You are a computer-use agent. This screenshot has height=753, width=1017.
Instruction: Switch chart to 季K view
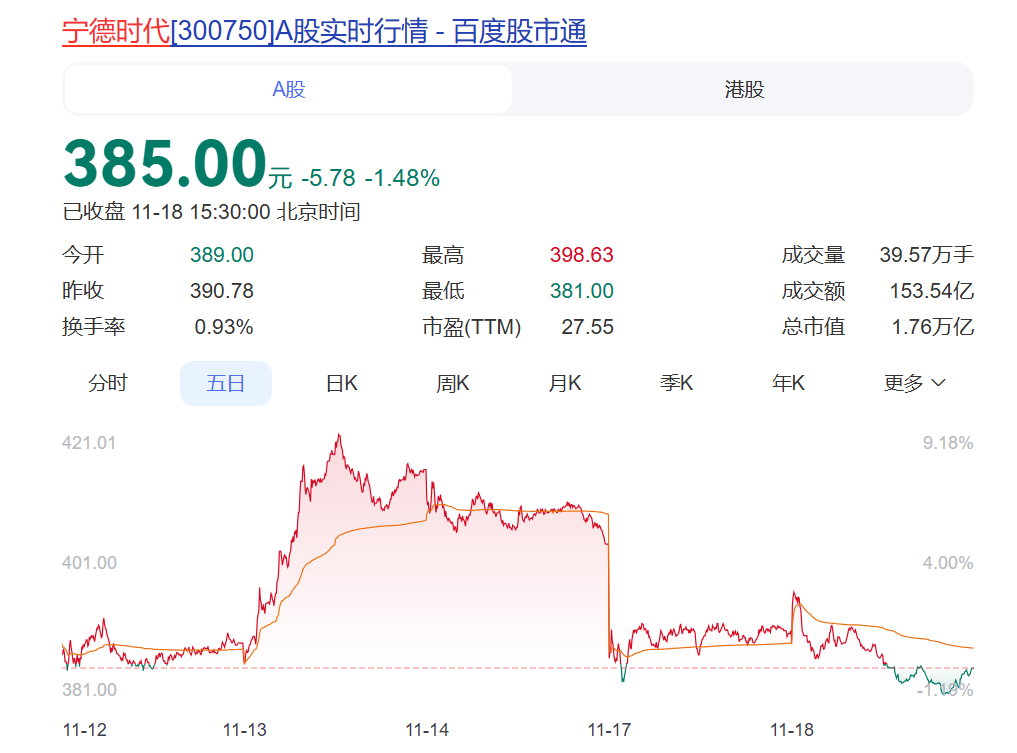tap(676, 383)
